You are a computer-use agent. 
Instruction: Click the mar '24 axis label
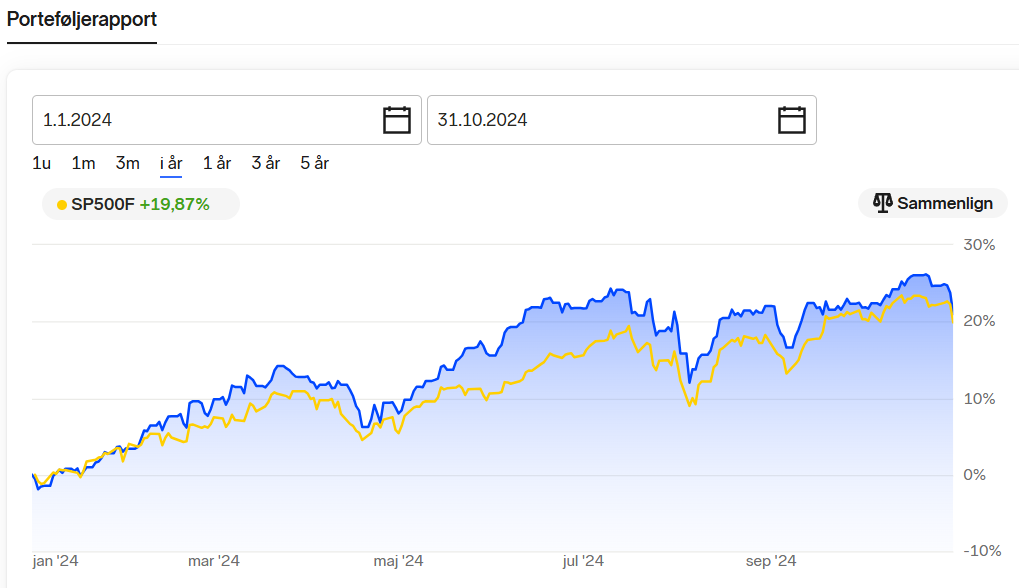tap(214, 561)
